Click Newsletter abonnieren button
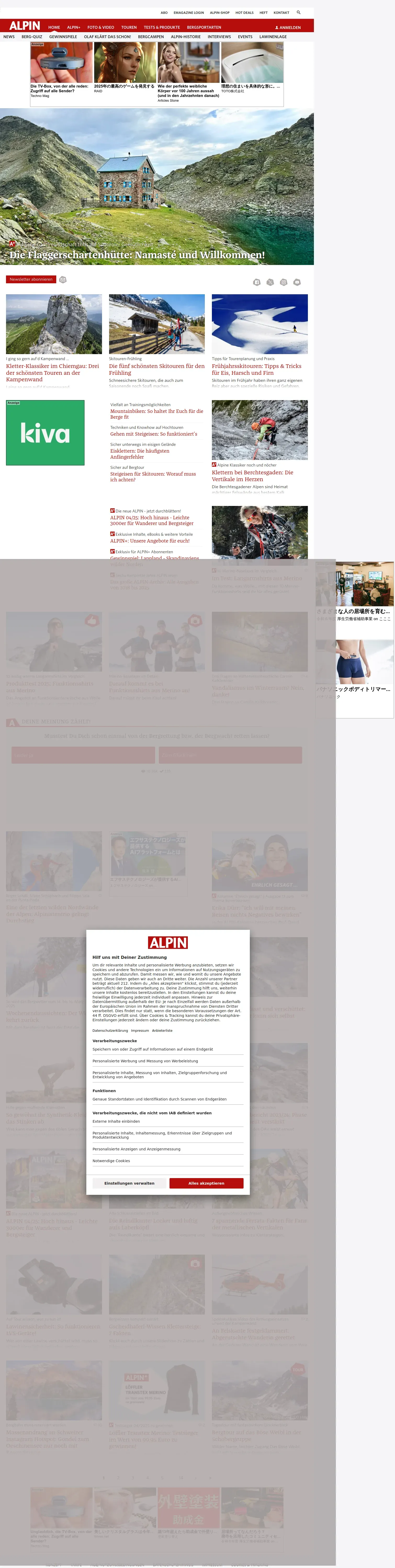This screenshot has width=395, height=1568. [31, 279]
